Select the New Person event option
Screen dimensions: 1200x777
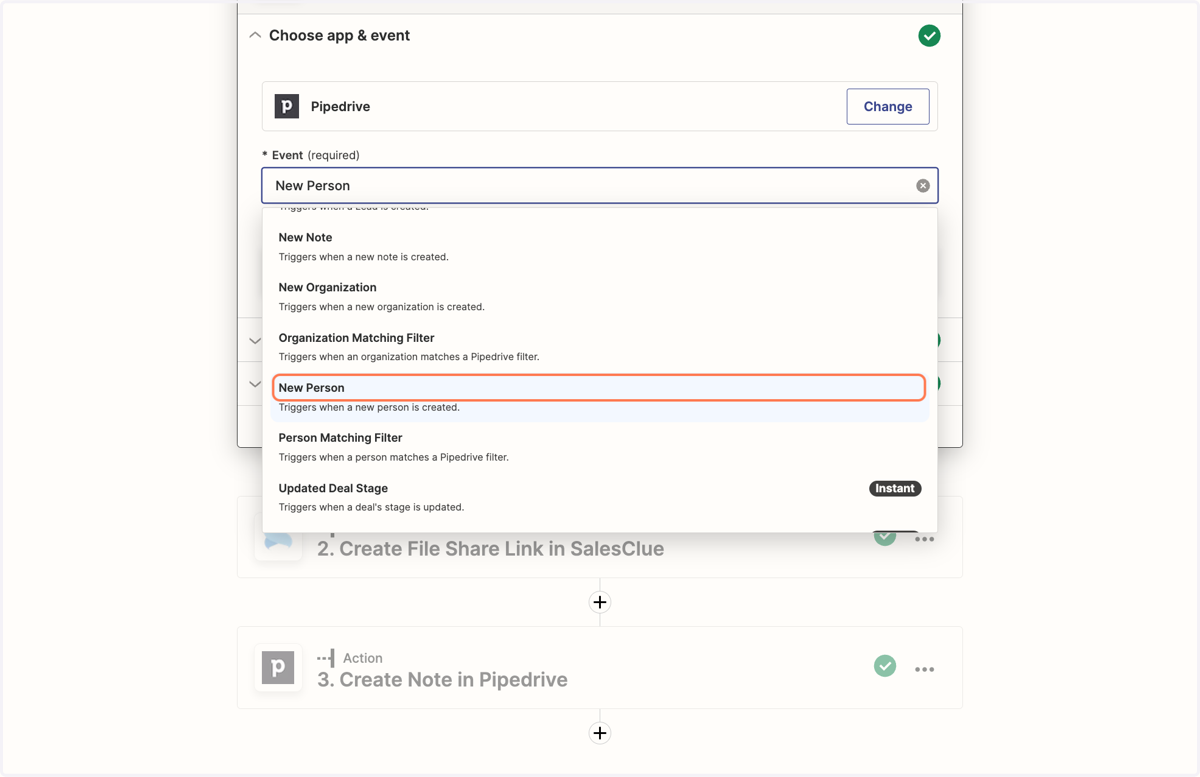(x=600, y=397)
